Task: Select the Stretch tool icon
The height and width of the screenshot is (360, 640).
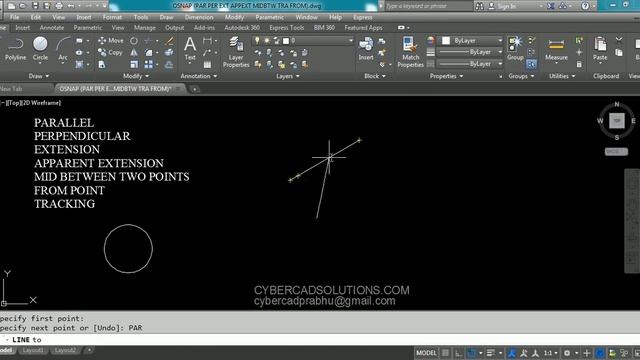Action: point(102,64)
